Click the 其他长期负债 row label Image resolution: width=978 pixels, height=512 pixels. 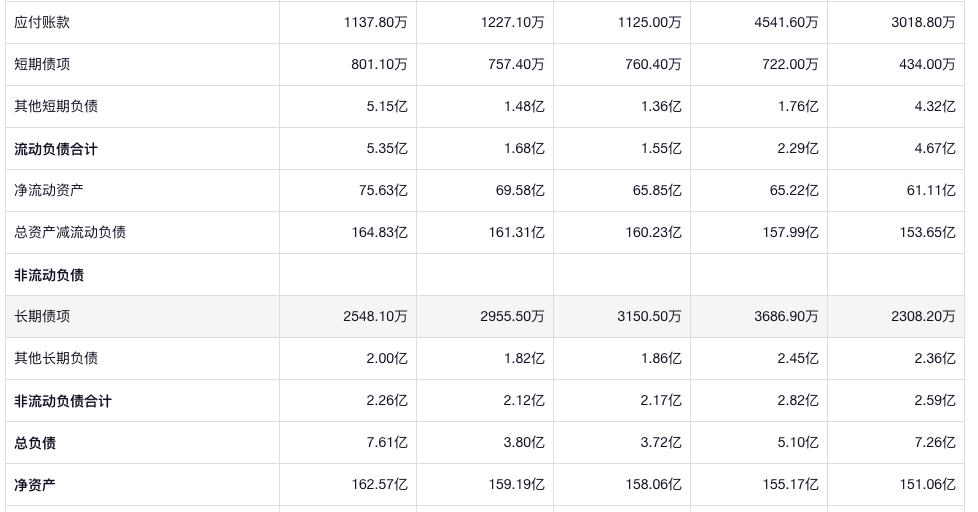tap(56, 358)
